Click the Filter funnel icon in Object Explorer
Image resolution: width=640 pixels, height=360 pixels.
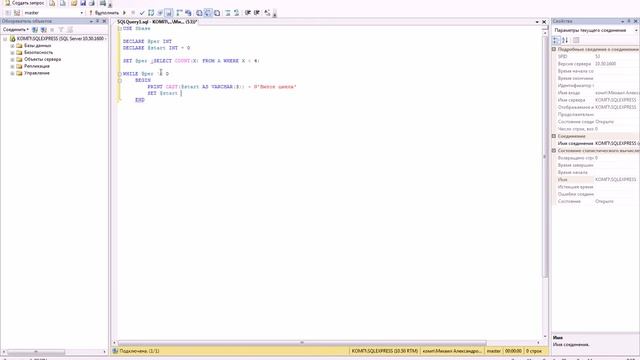(61, 30)
